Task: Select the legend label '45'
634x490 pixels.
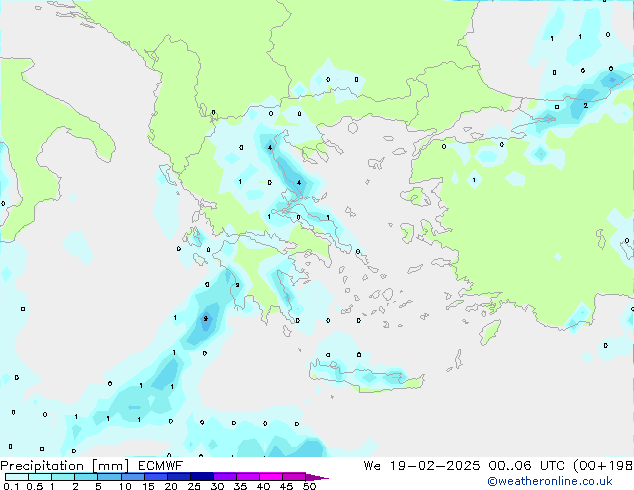Action: [286, 486]
